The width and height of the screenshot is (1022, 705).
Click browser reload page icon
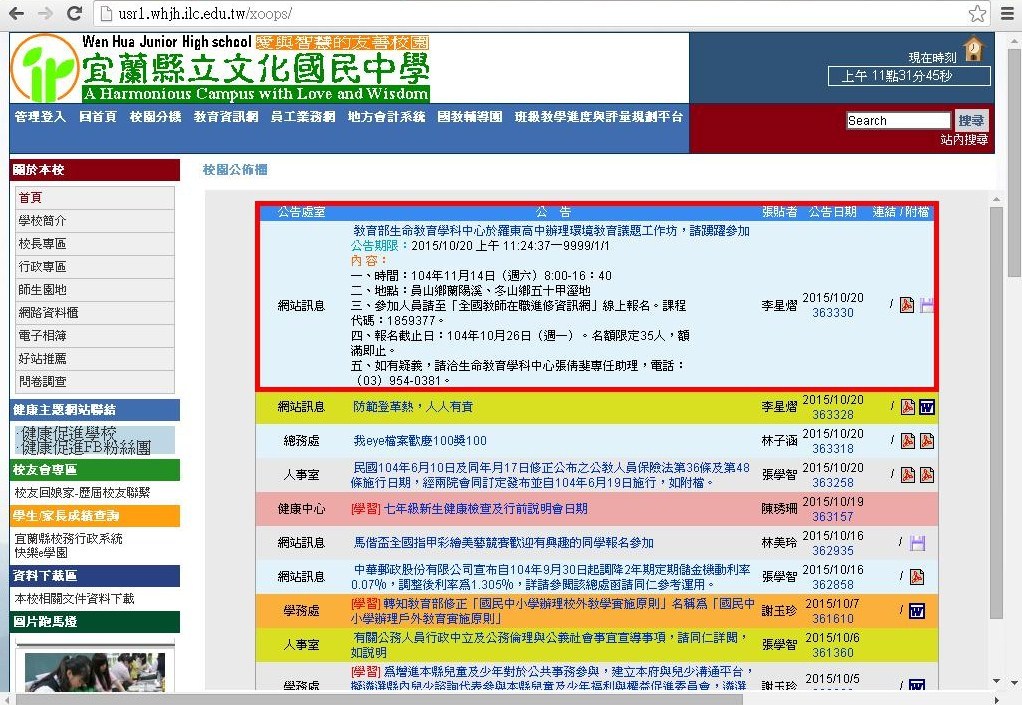(x=74, y=14)
